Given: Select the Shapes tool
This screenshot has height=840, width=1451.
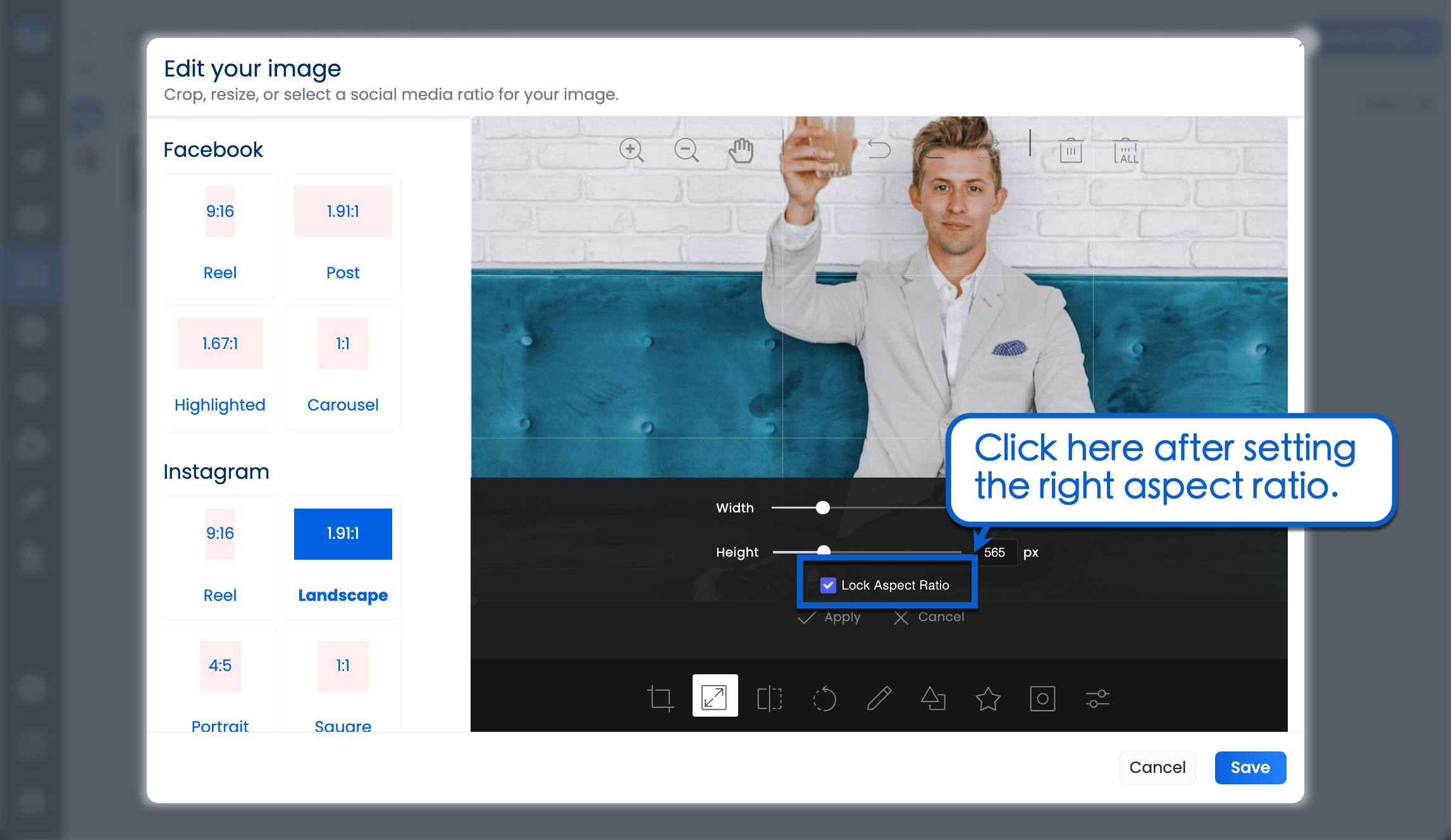Looking at the screenshot, I should click(x=933, y=698).
